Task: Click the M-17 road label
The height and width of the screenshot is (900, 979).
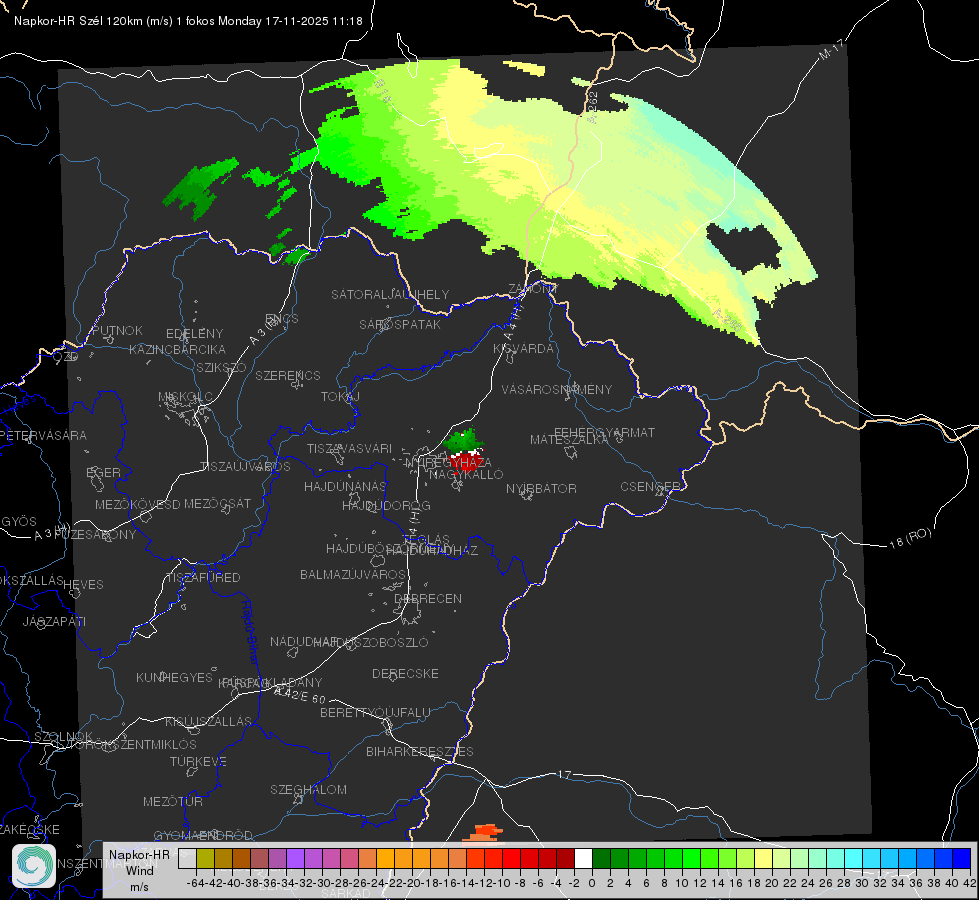Action: [831, 49]
